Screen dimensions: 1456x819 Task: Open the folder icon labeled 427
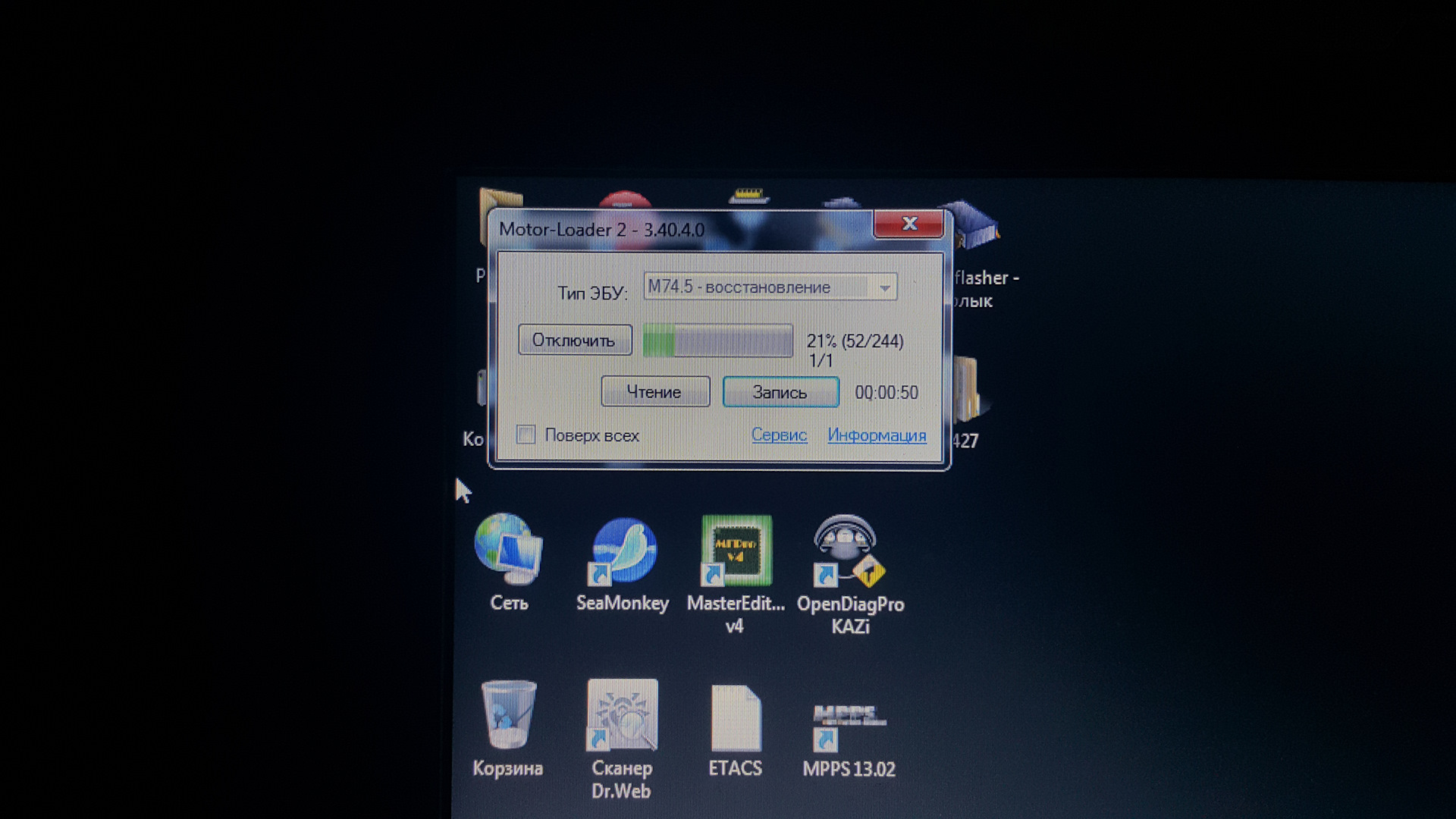click(x=968, y=390)
